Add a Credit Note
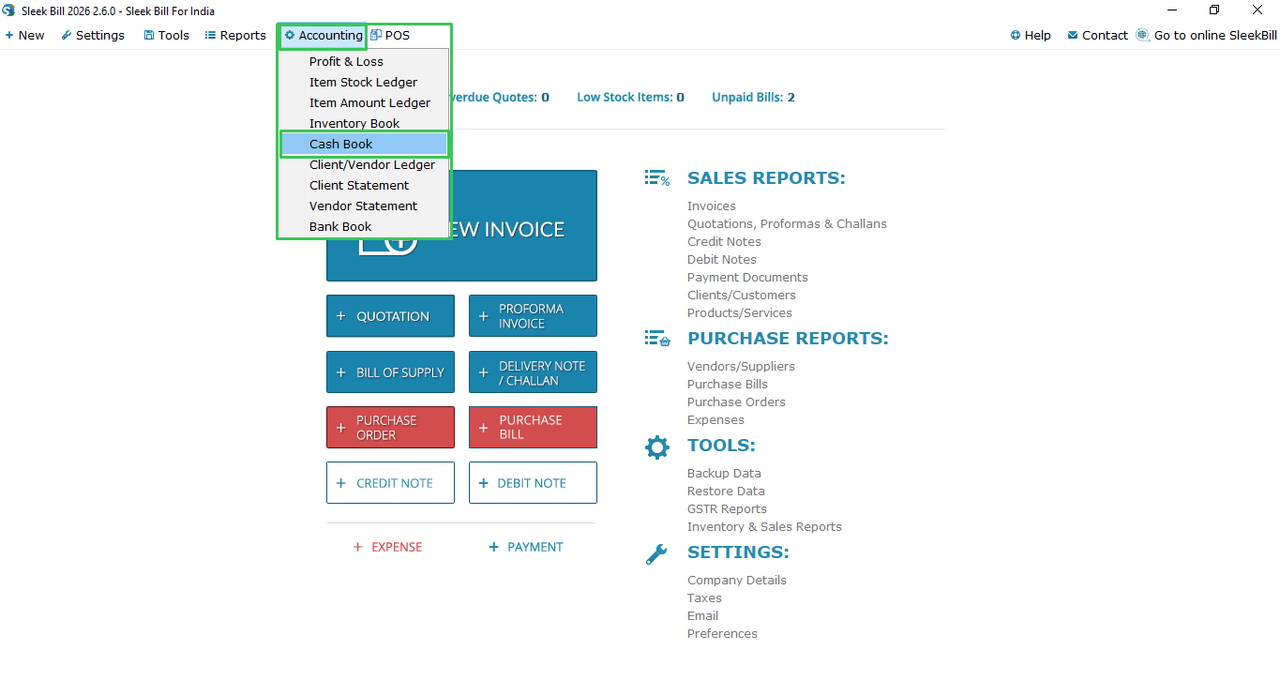The height and width of the screenshot is (683, 1280). (x=390, y=483)
